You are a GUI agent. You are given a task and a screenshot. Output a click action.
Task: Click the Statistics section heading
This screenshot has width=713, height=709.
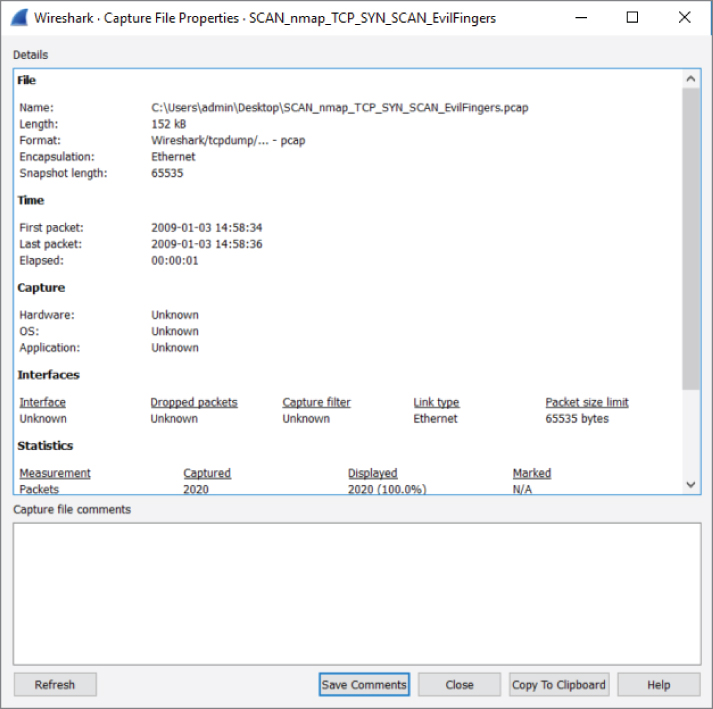45,446
